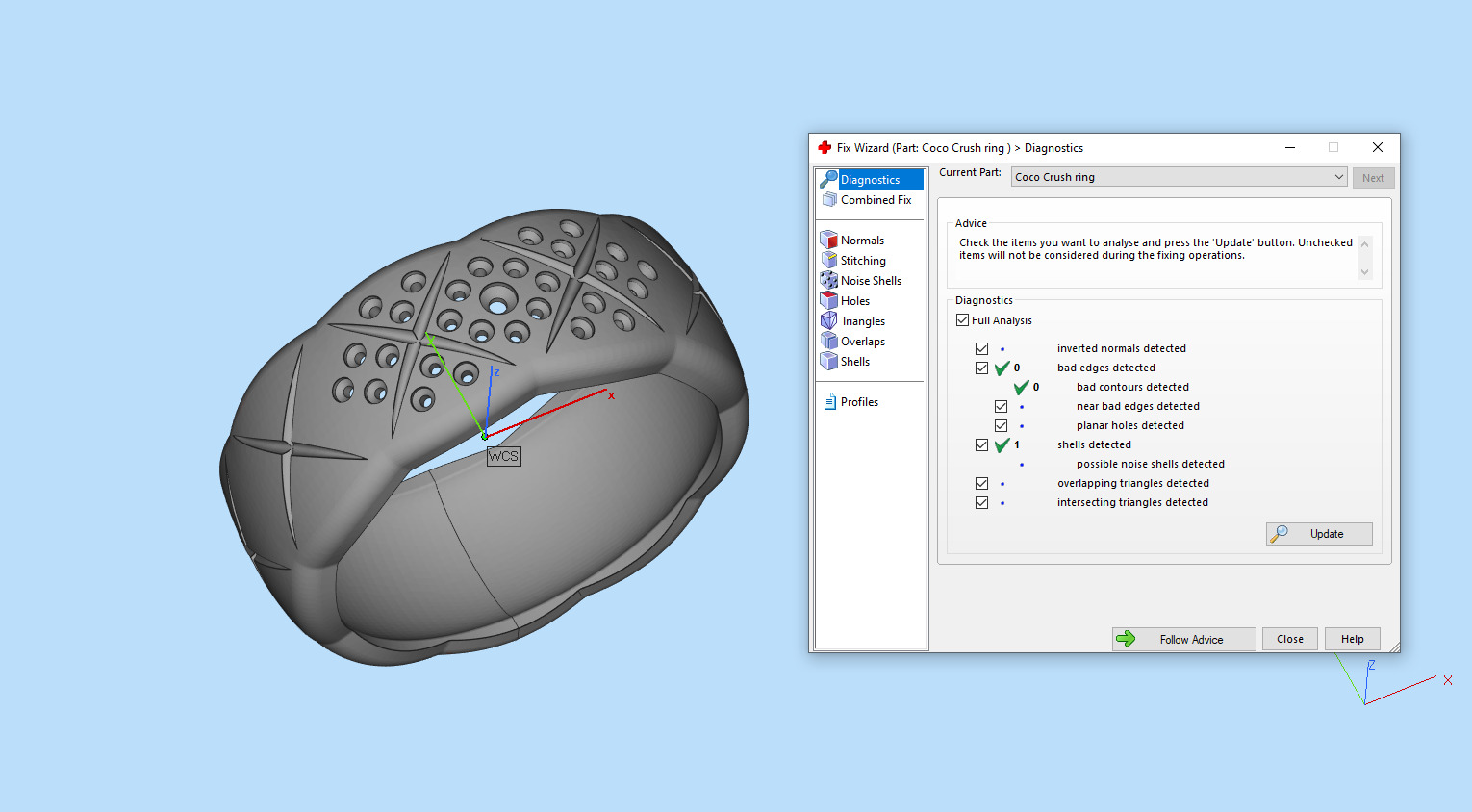Uncheck inverted normals detected checkbox

(x=981, y=348)
